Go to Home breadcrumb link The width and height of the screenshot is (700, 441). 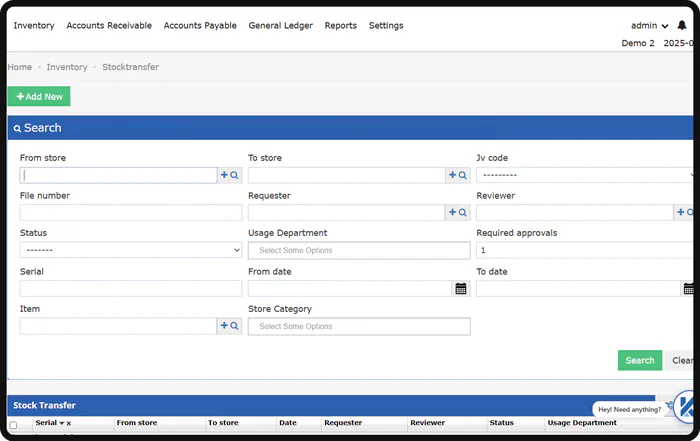pyautogui.click(x=20, y=67)
